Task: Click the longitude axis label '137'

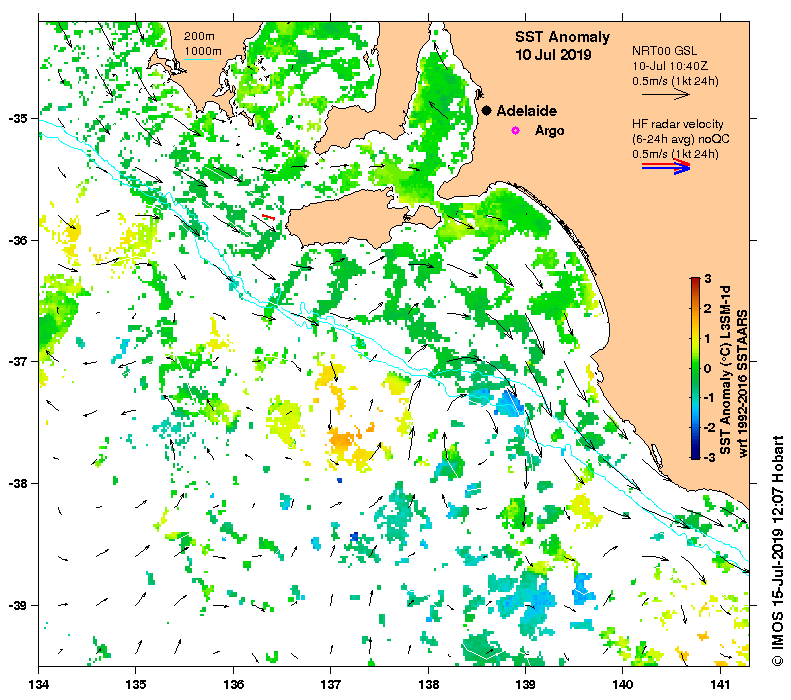Action: click(331, 684)
